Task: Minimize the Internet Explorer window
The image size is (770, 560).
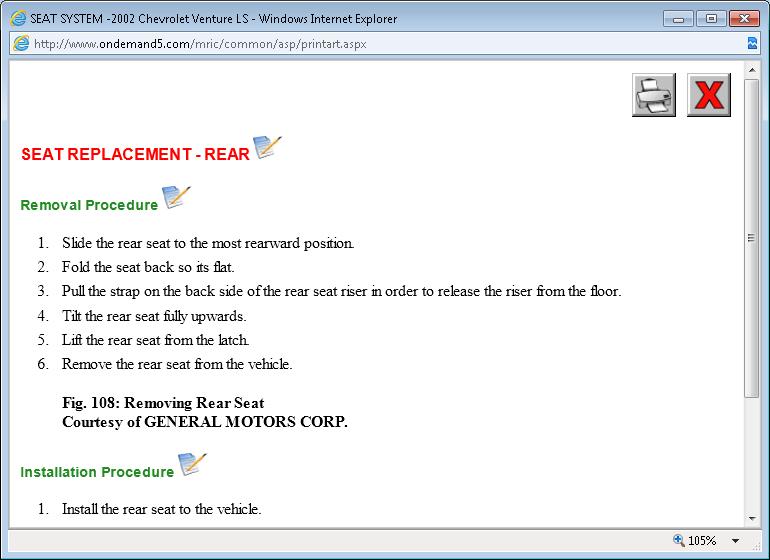Action: 679,19
